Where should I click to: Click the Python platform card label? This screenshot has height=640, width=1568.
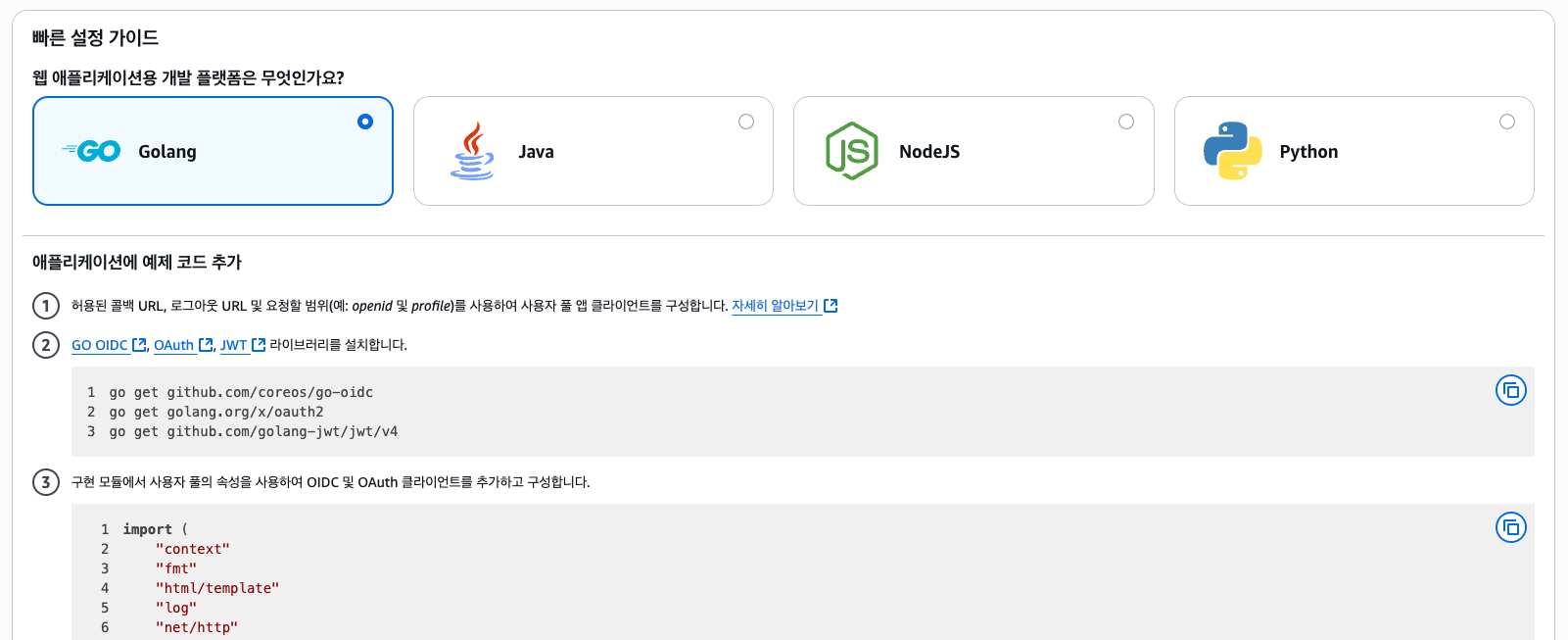tap(1308, 152)
